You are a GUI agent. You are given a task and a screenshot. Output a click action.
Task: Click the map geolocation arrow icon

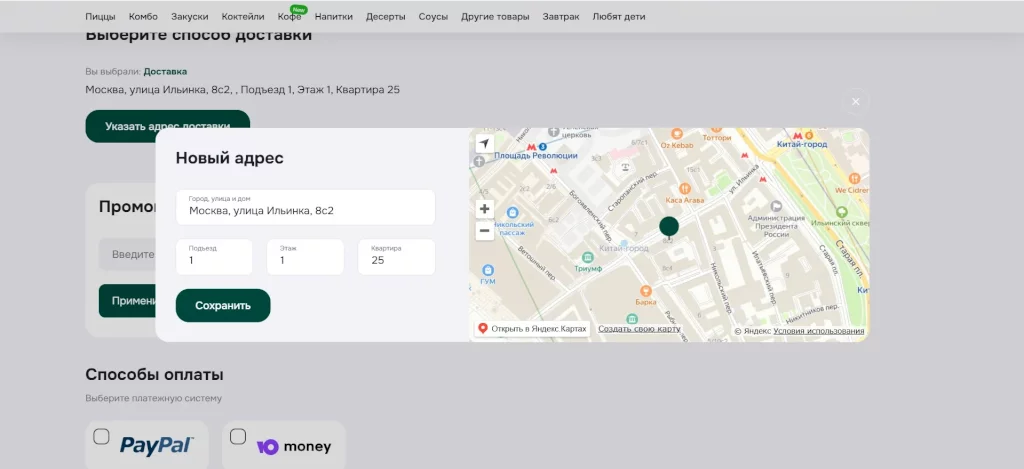[485, 144]
